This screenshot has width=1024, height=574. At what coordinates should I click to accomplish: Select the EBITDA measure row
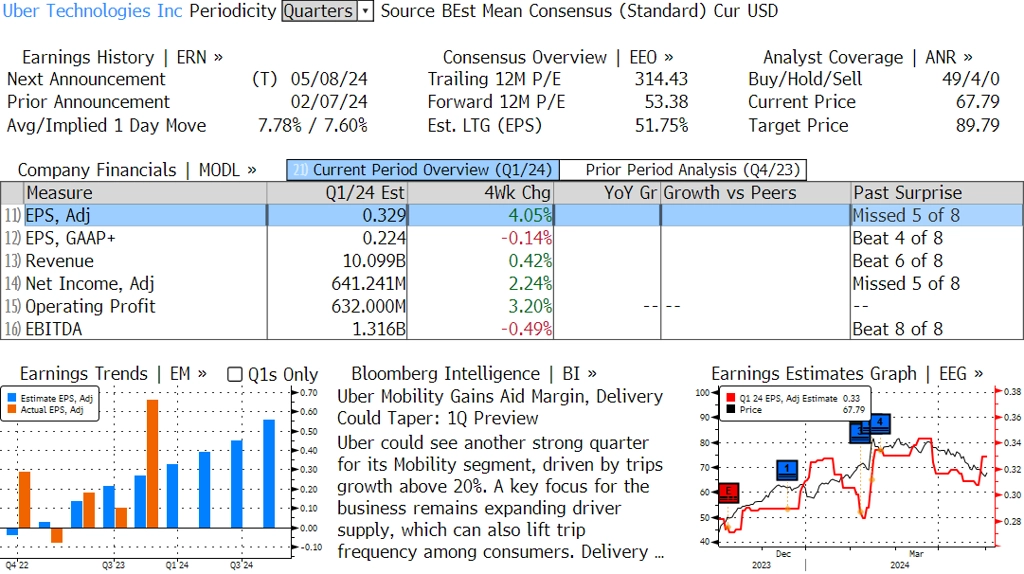[x=512, y=329]
